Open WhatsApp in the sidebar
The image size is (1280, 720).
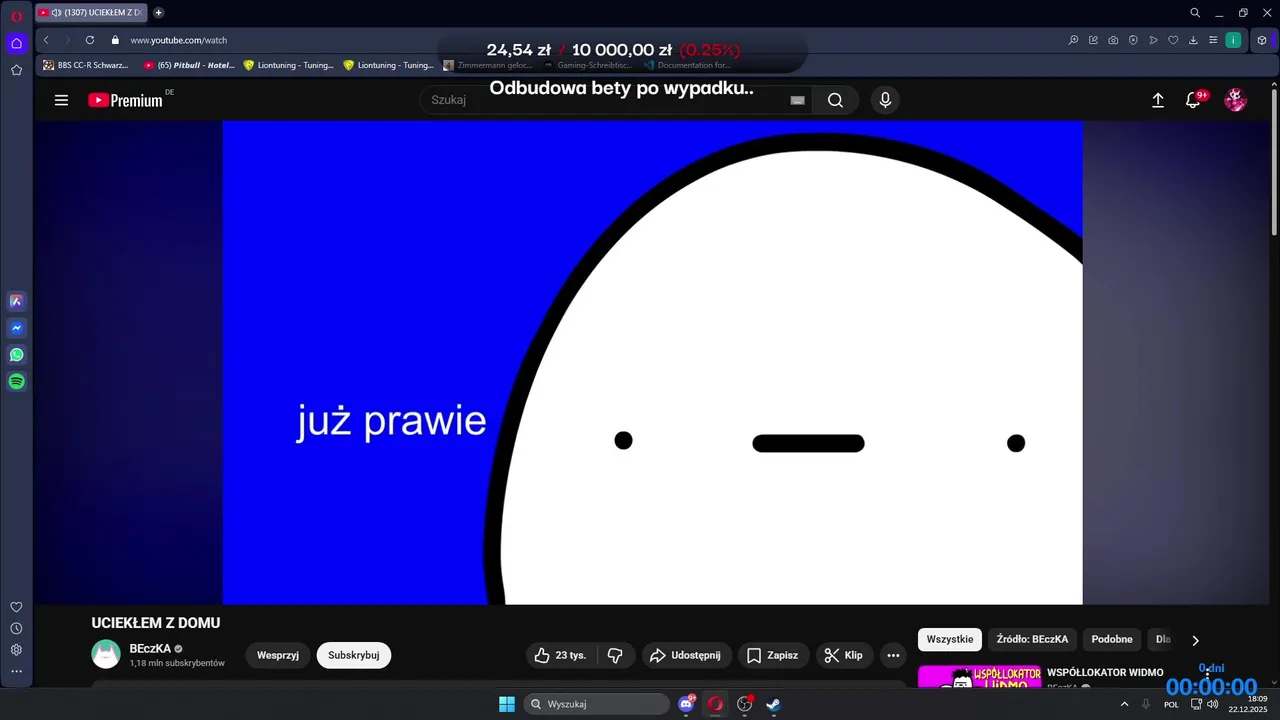point(16,355)
